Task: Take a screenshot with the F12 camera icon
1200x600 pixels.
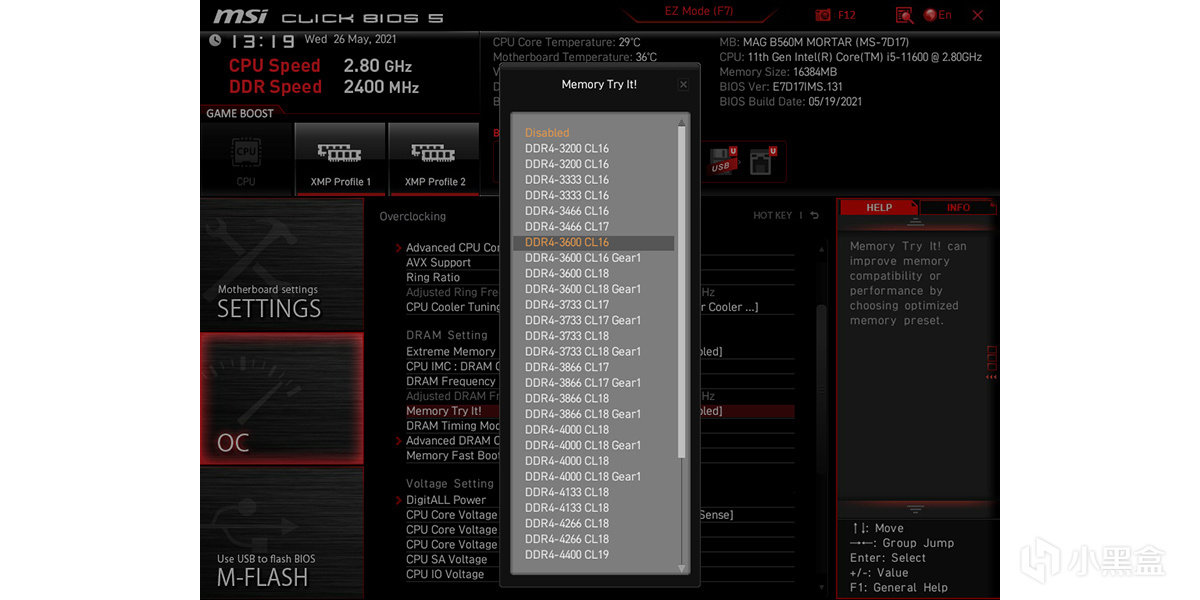Action: click(x=823, y=15)
